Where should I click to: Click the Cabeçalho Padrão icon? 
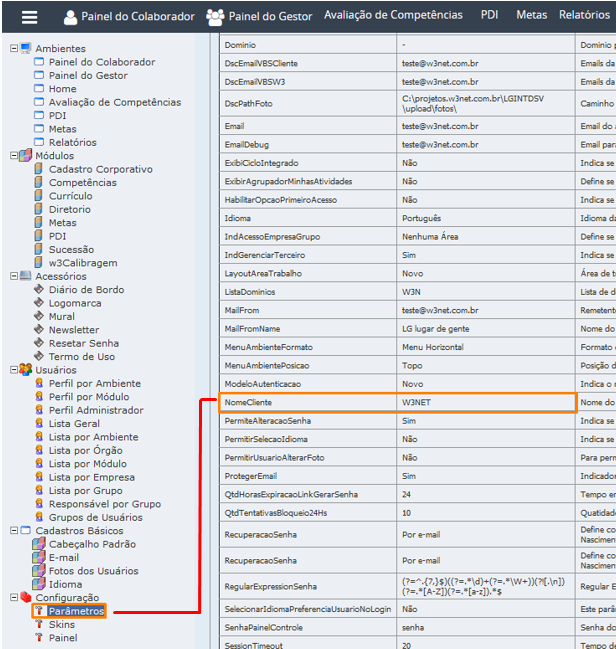[39, 544]
